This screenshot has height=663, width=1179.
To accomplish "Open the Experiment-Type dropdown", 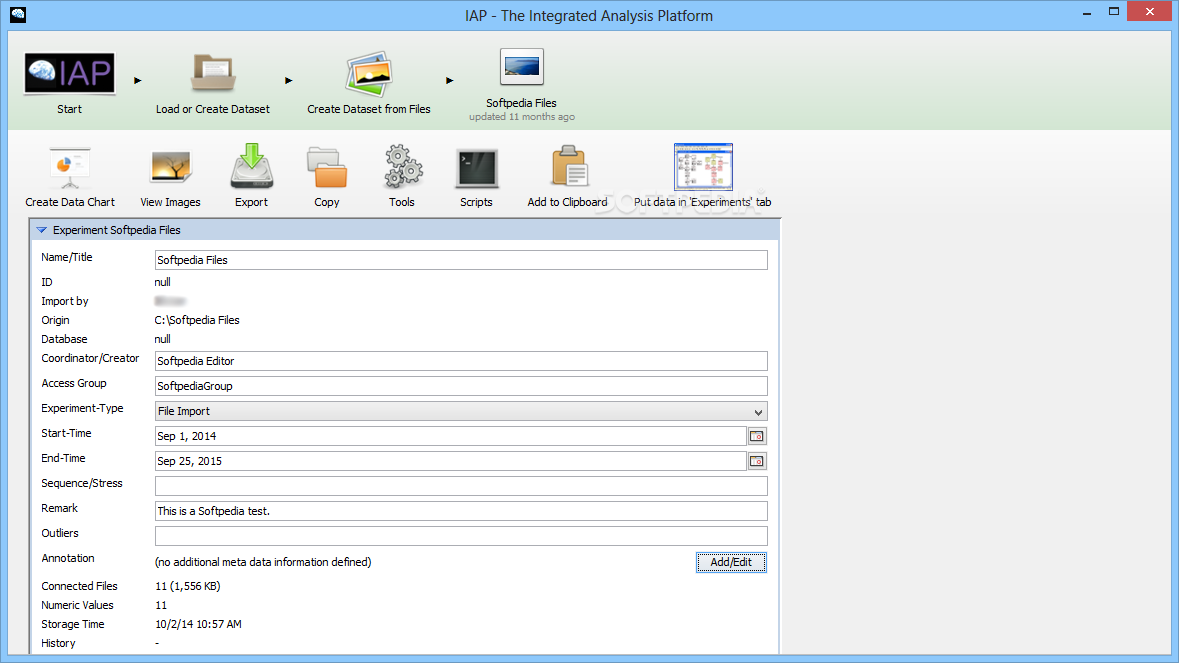I will (x=461, y=411).
